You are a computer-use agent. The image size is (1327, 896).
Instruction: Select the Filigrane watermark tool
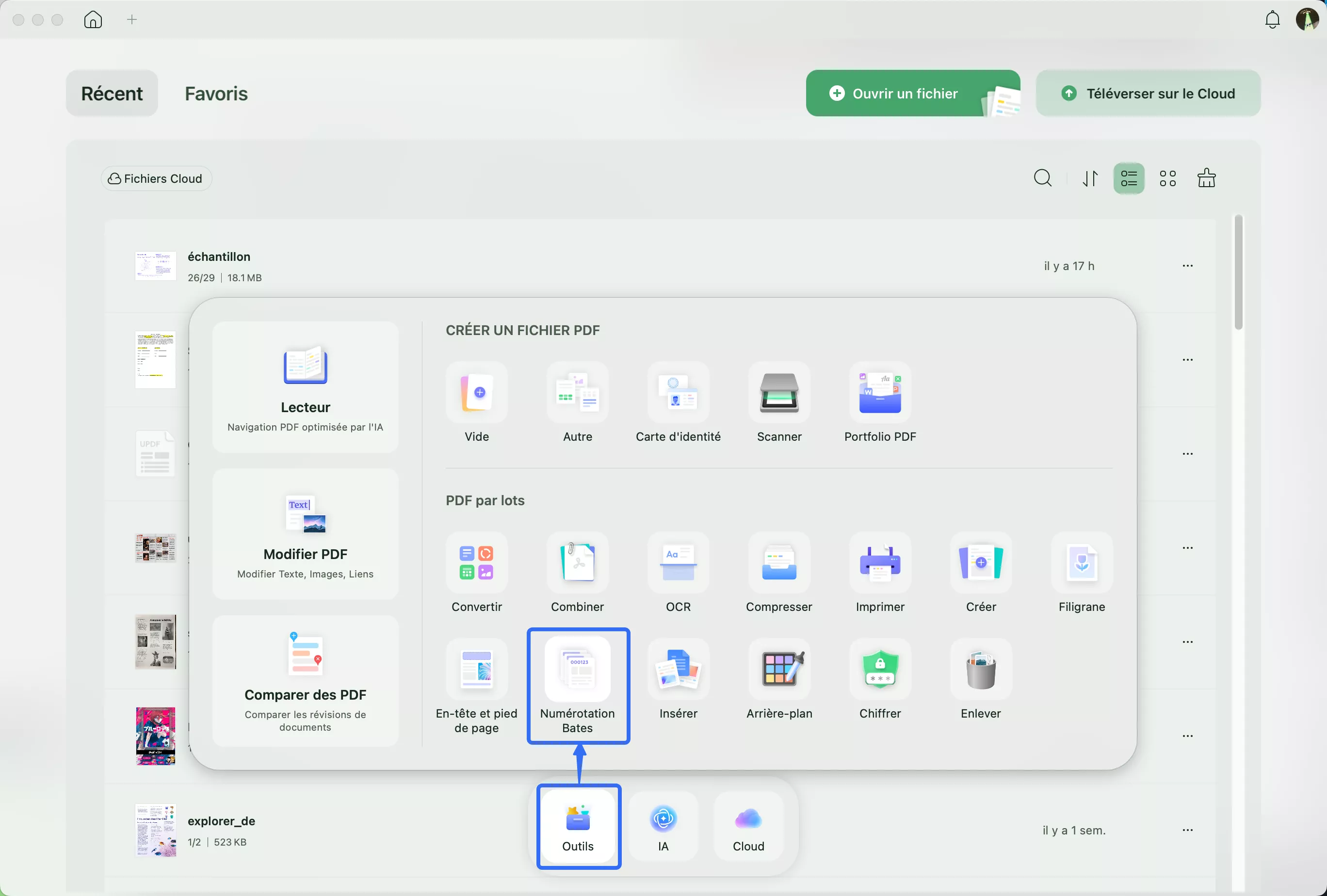1082,563
